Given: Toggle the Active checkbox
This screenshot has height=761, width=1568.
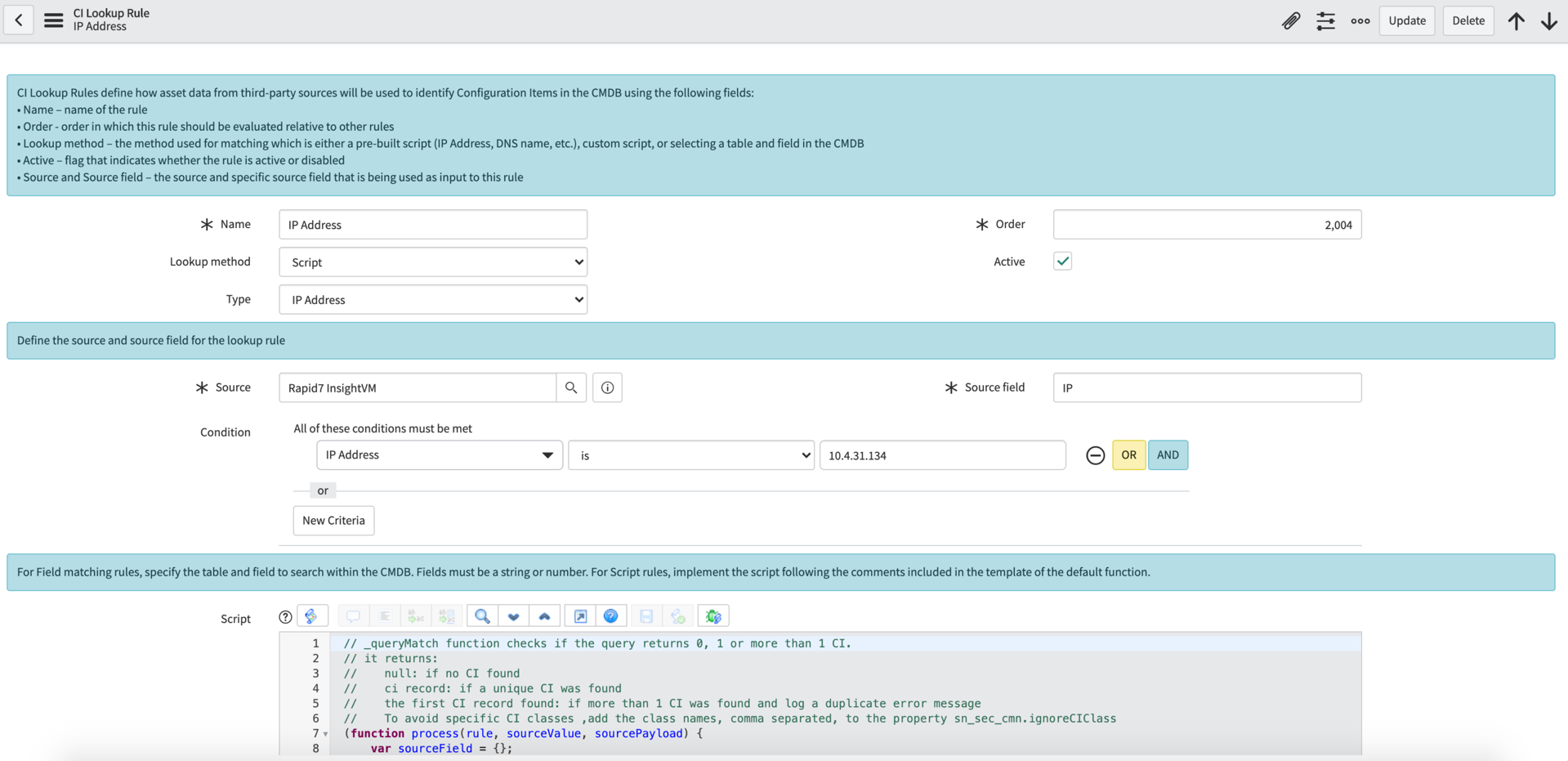Looking at the screenshot, I should pyautogui.click(x=1062, y=262).
